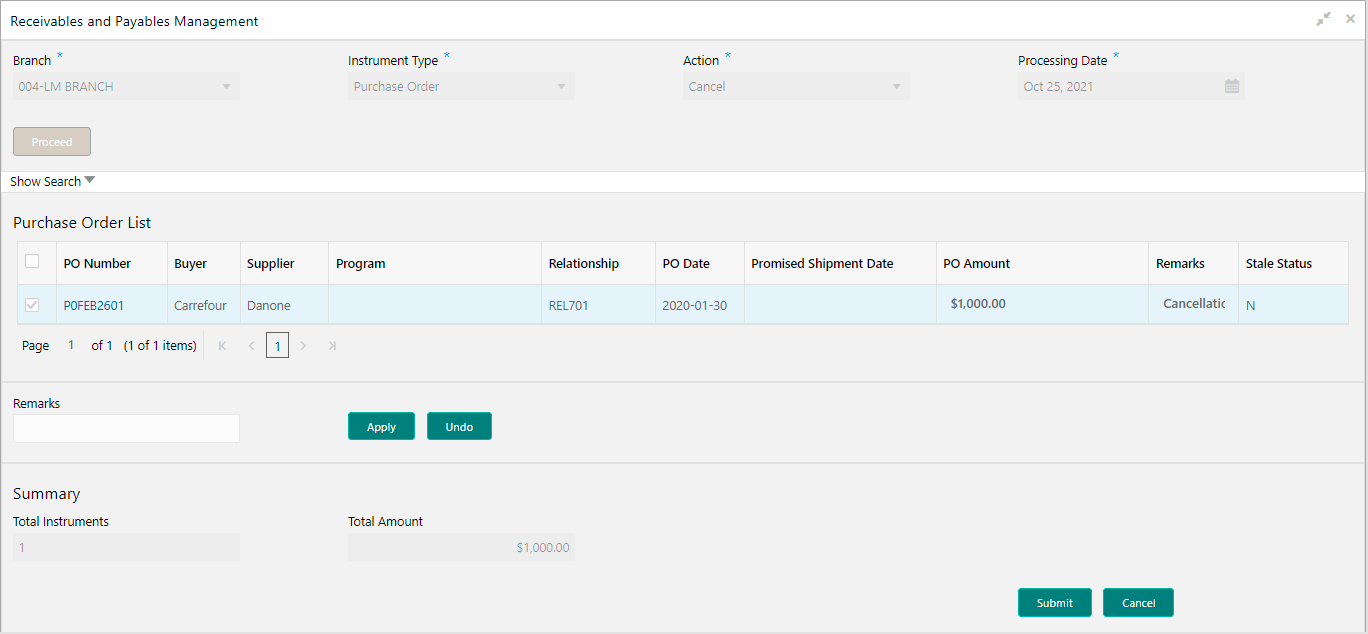Go to last page of list

pyautogui.click(x=332, y=346)
